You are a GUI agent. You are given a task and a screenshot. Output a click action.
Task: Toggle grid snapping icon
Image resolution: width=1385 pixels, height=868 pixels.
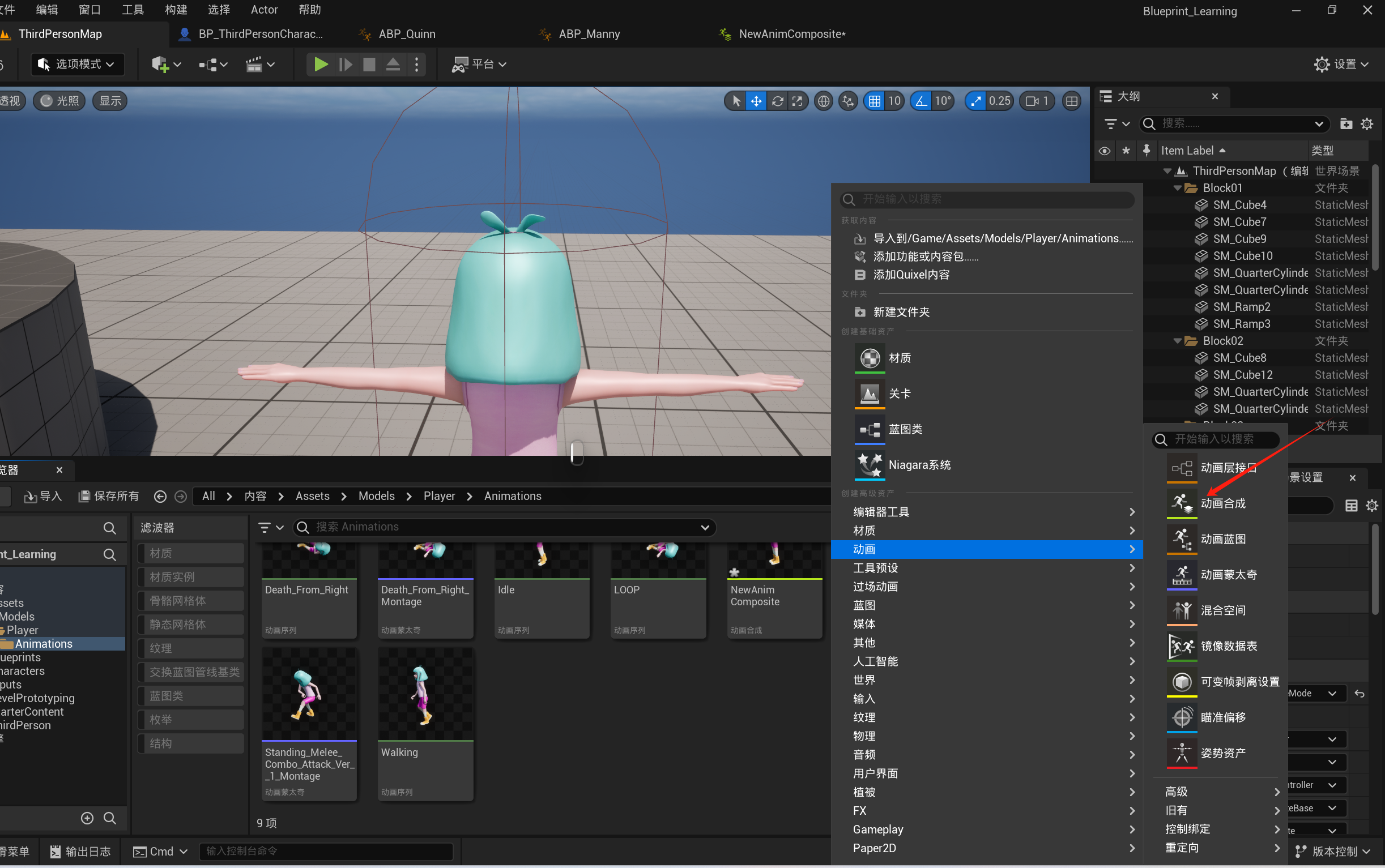point(874,101)
